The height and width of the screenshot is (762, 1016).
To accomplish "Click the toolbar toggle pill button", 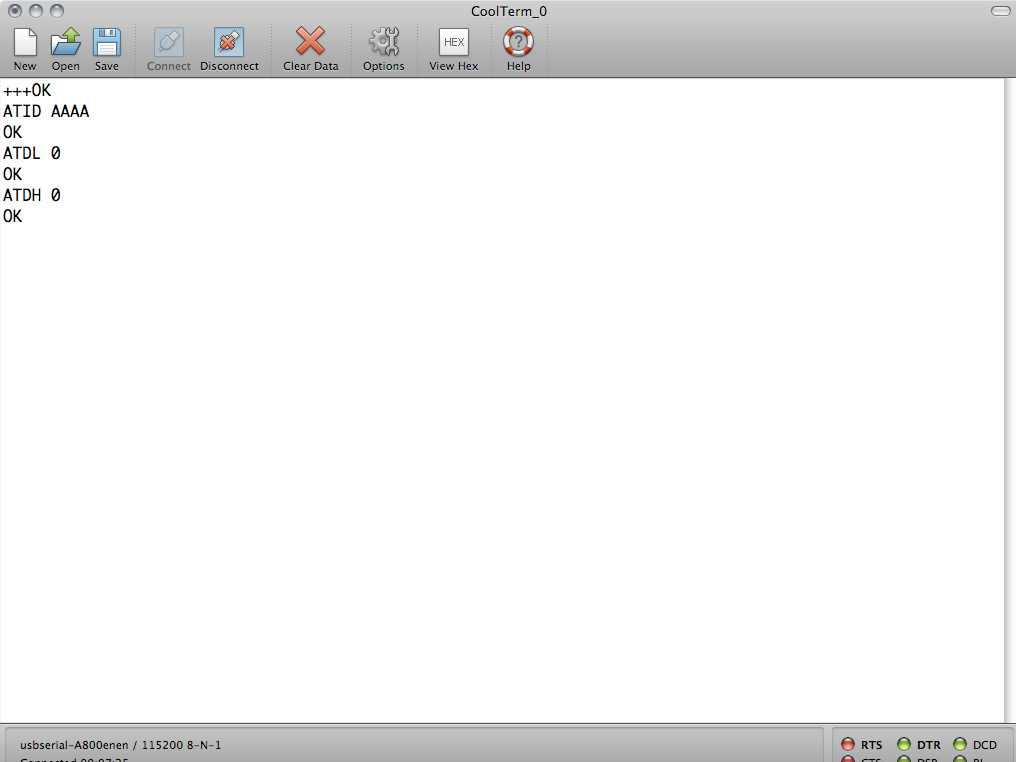I will click(1000, 11).
